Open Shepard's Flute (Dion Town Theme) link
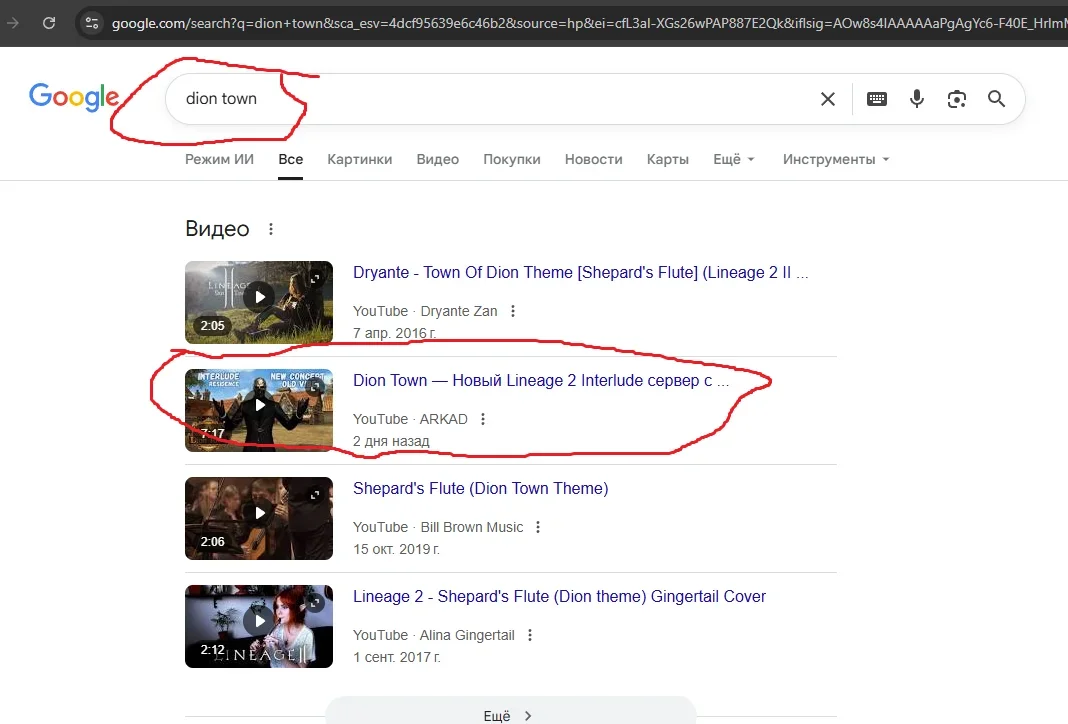This screenshot has height=724, width=1068. pos(480,489)
